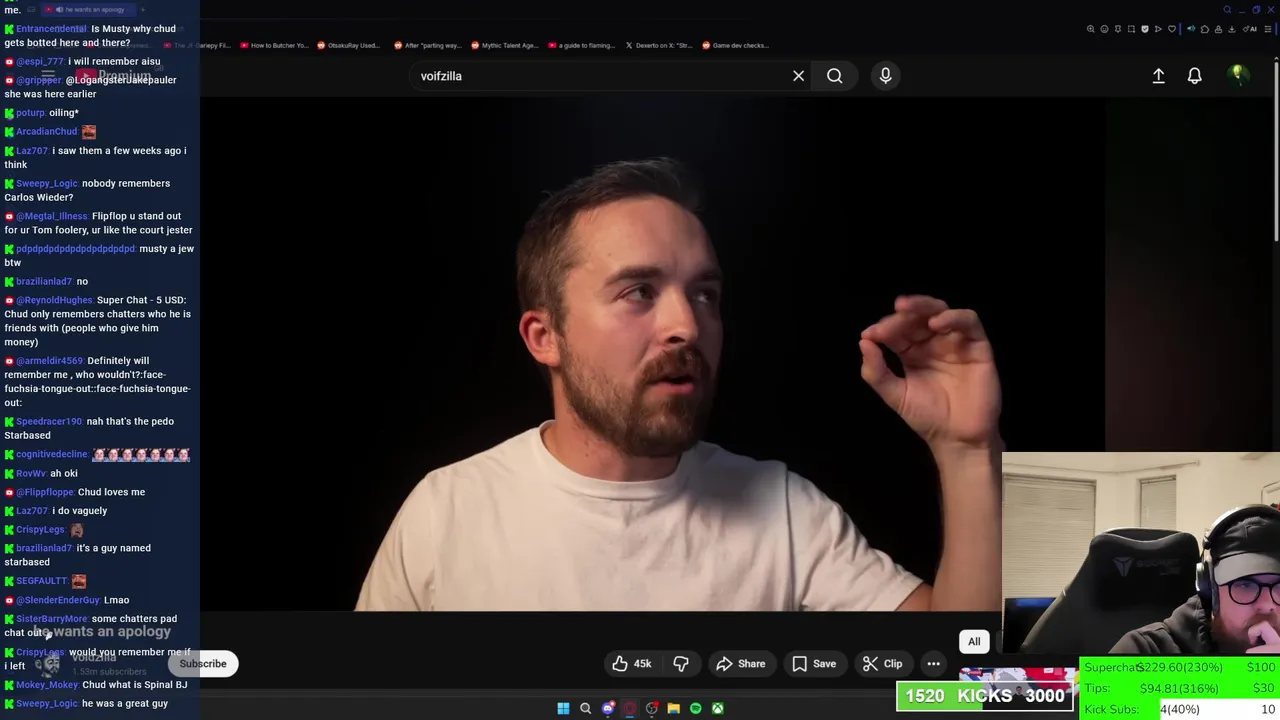
Task: Click chat username @Megtal_Illness
Action: [x=51, y=216]
